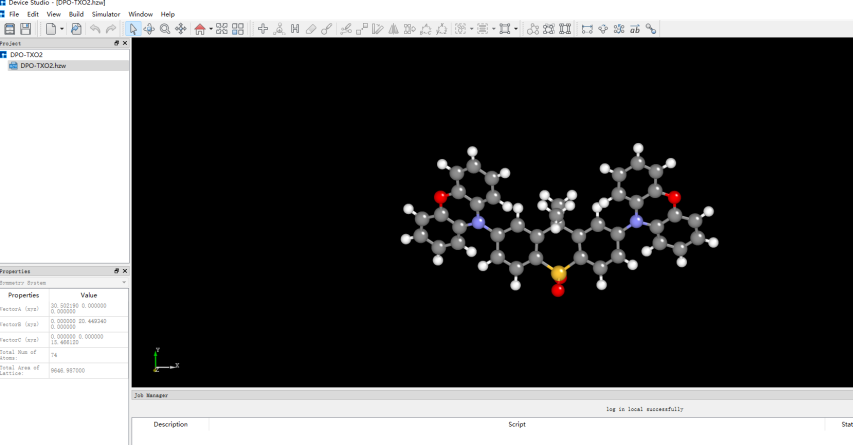Click the dashed molecule selection icon
Image resolution: width=853 pixels, height=445 pixels.
click(460, 29)
